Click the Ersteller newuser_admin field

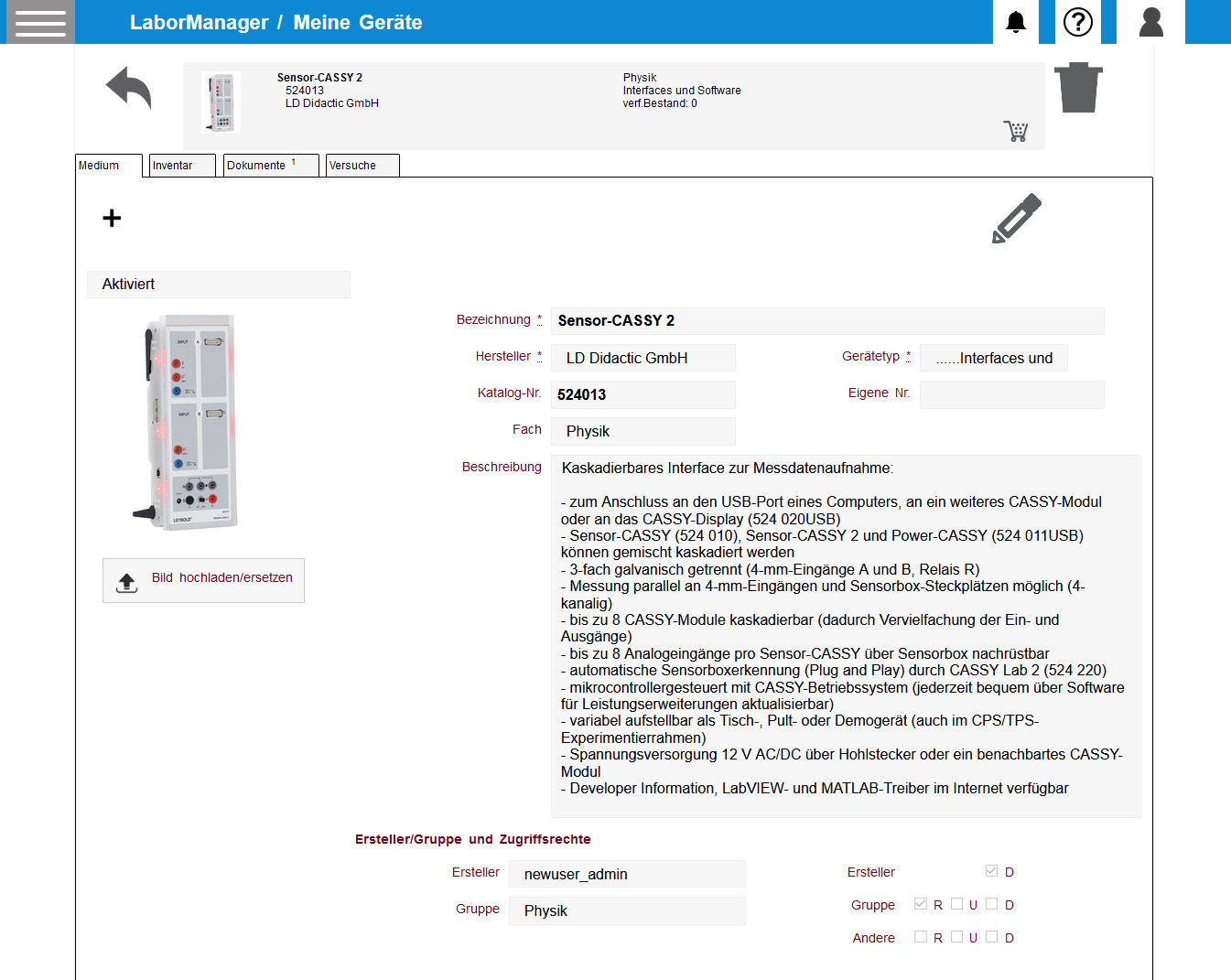tap(627, 874)
